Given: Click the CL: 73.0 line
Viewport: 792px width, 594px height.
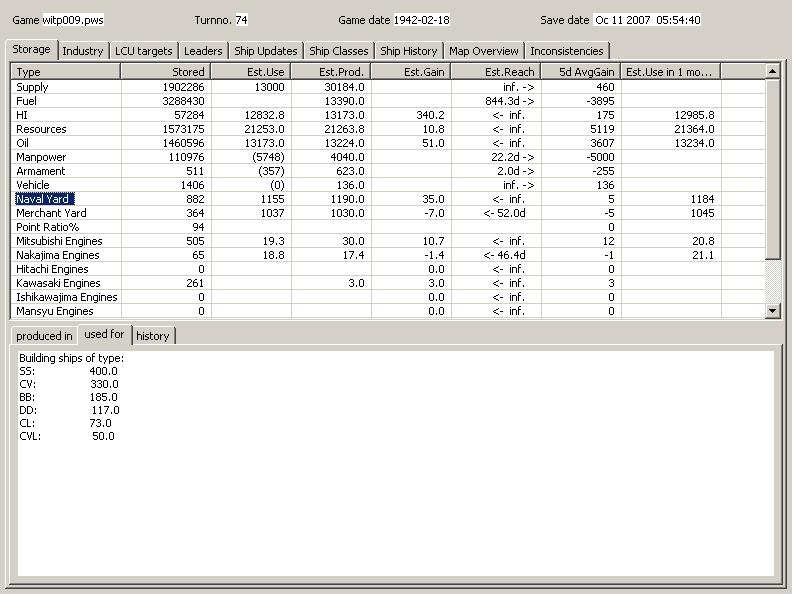Looking at the screenshot, I should (65, 423).
